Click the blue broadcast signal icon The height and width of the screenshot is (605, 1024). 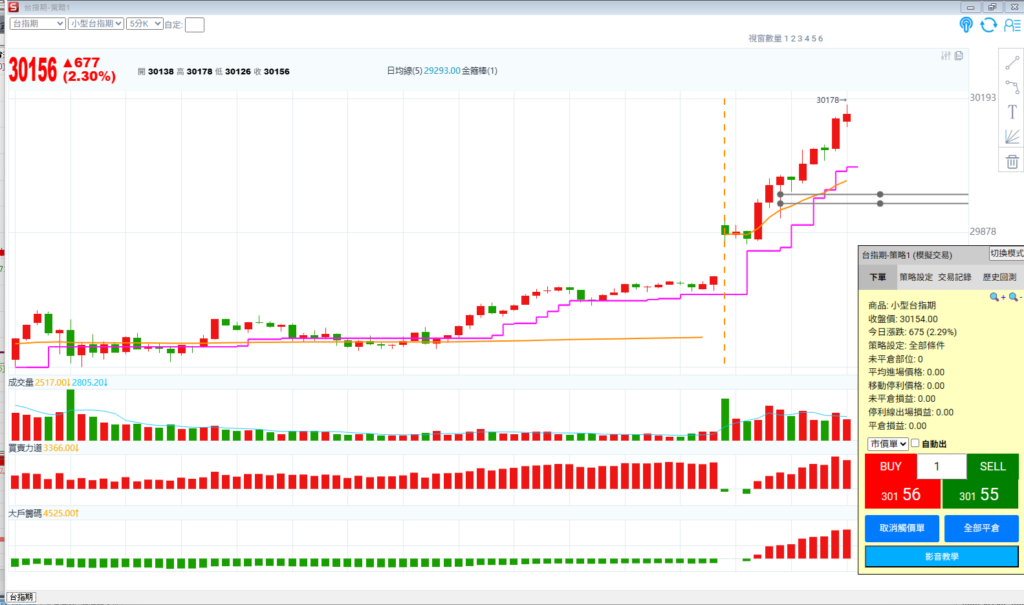pyautogui.click(x=966, y=25)
